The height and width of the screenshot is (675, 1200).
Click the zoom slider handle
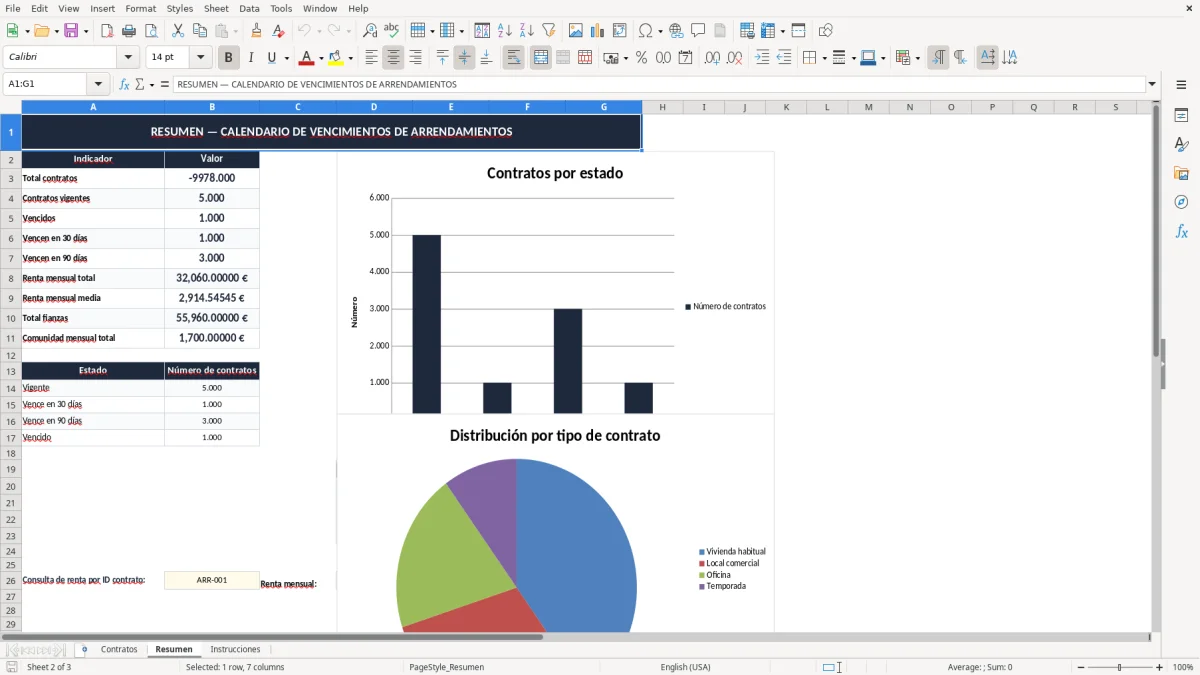tap(1119, 667)
